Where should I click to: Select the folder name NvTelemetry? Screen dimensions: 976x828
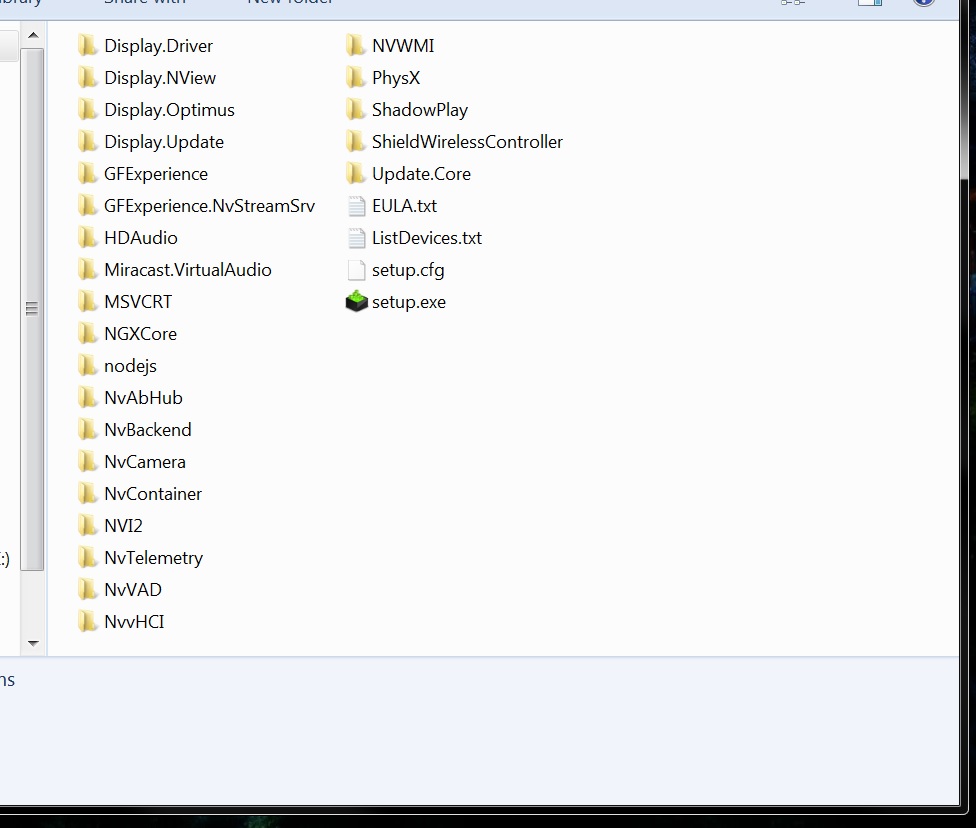(x=153, y=558)
